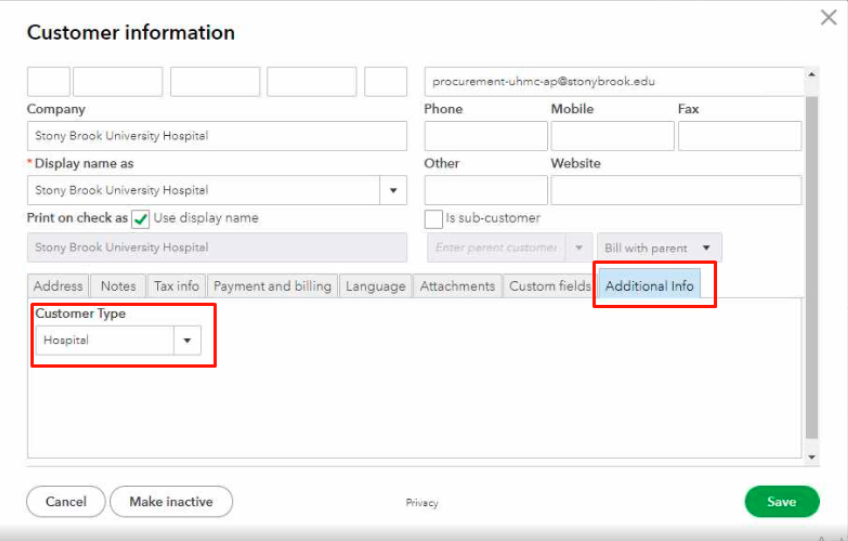Select the Tax info tab

coord(176,286)
